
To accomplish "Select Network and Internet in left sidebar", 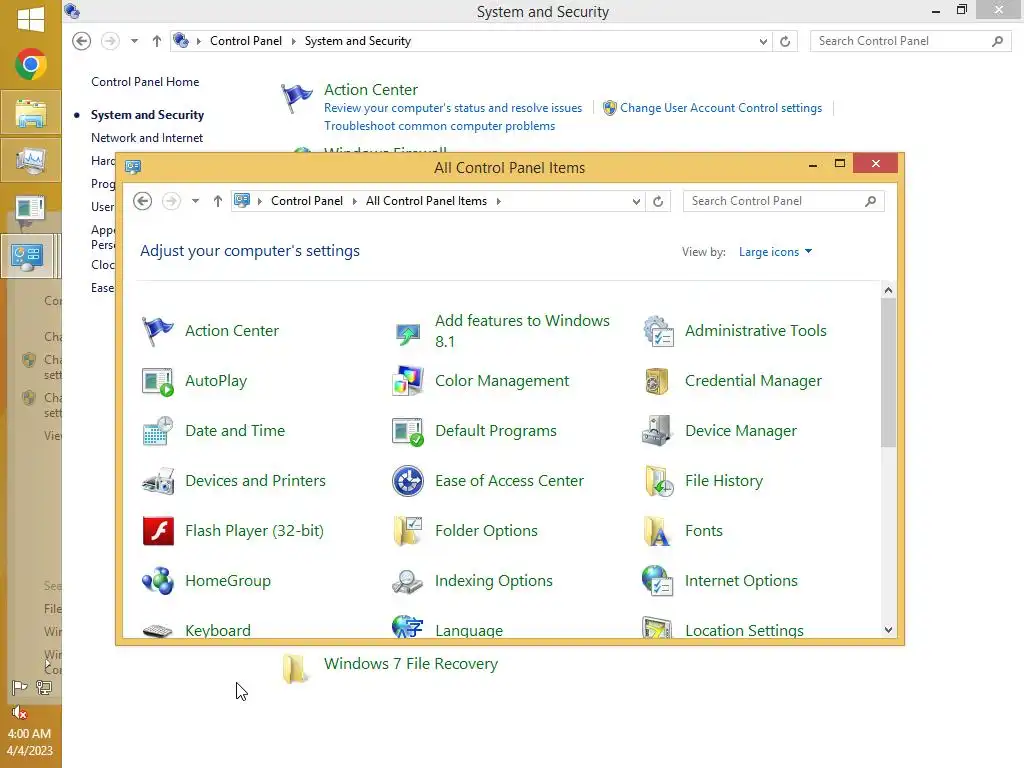I will pos(147,138).
